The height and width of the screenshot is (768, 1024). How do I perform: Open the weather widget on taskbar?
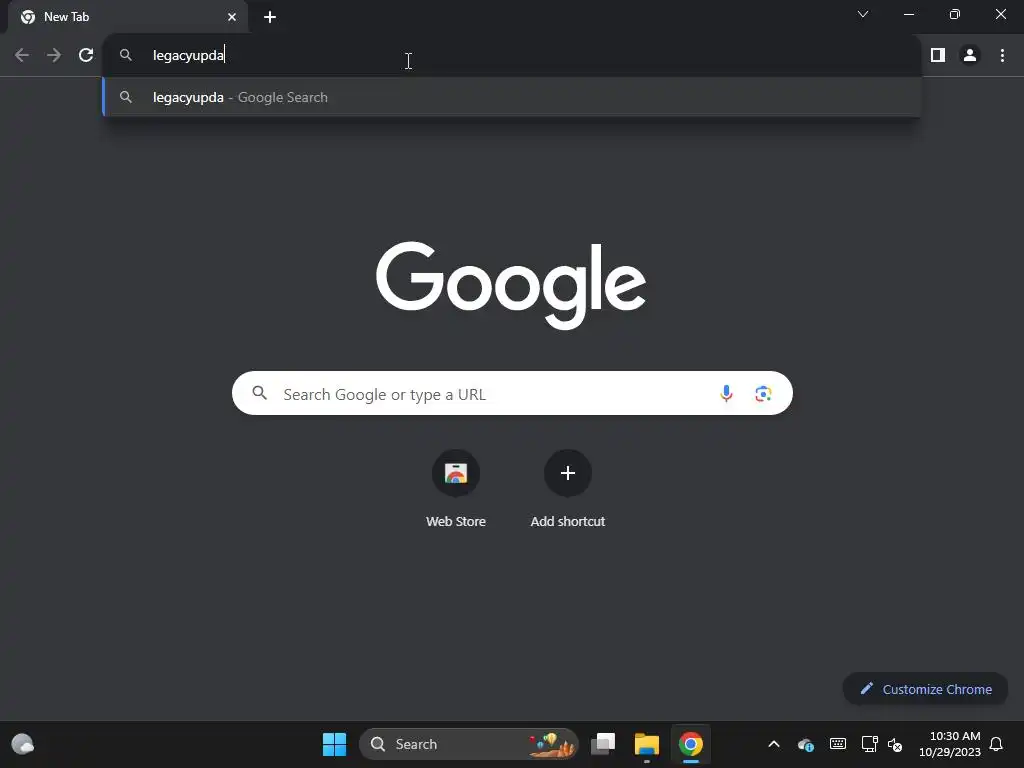[22, 744]
